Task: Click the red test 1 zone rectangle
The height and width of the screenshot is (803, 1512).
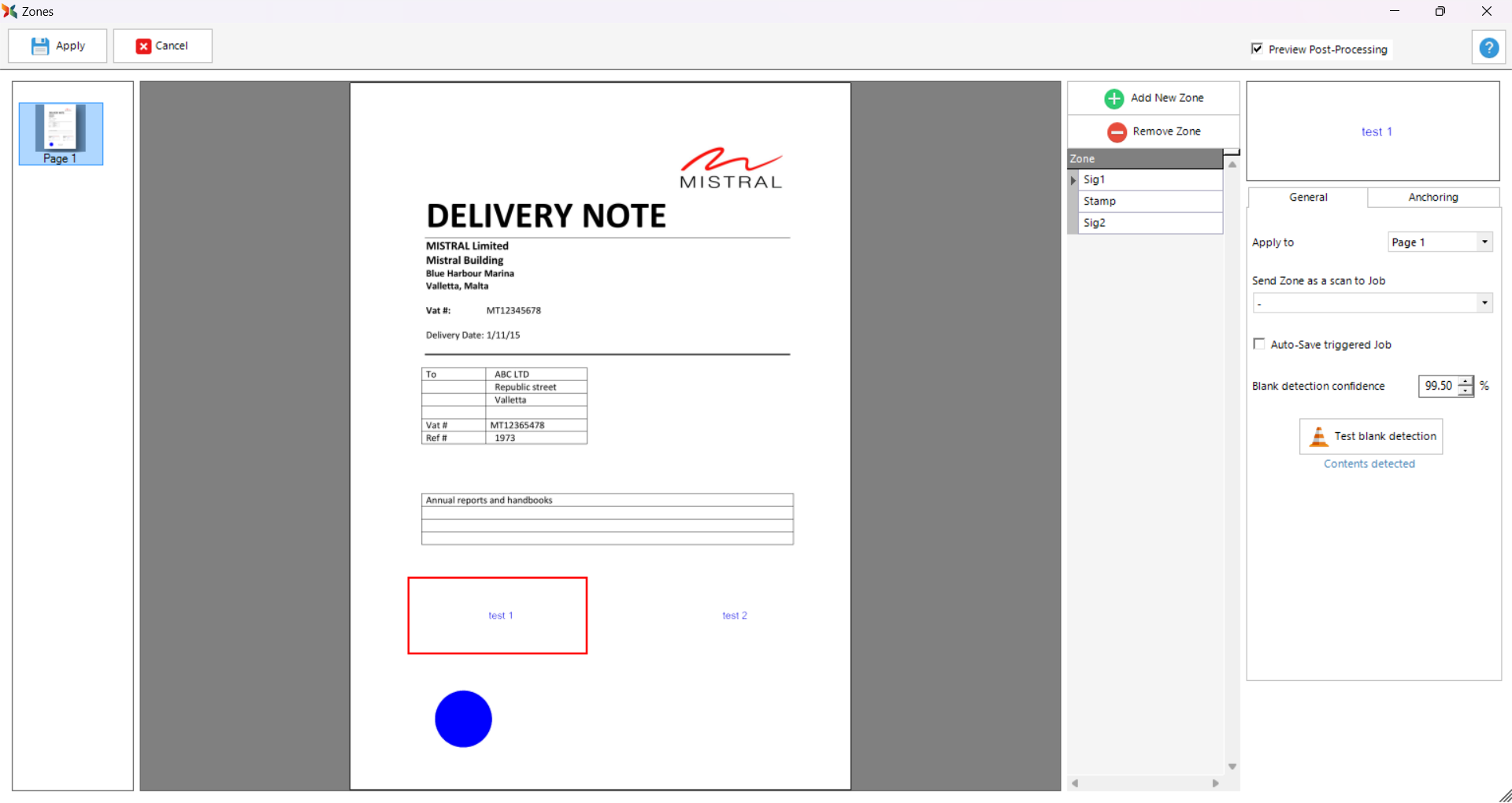Action: [x=497, y=616]
